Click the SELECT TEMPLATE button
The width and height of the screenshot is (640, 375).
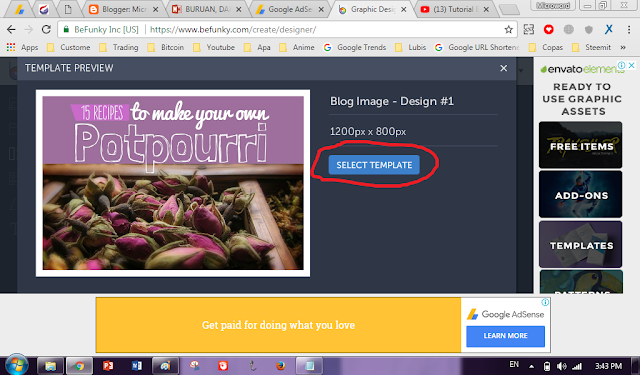(x=374, y=165)
